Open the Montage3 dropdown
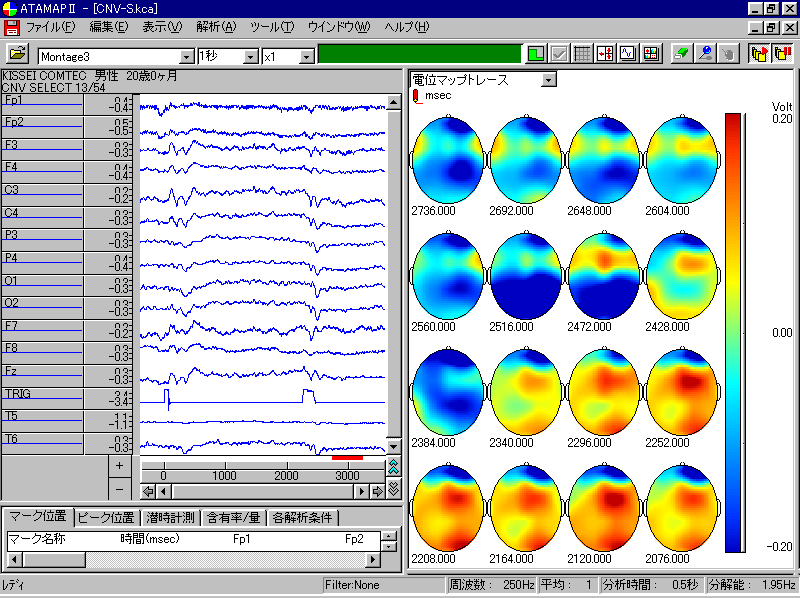Screen dimensions: 800x598 pos(186,57)
